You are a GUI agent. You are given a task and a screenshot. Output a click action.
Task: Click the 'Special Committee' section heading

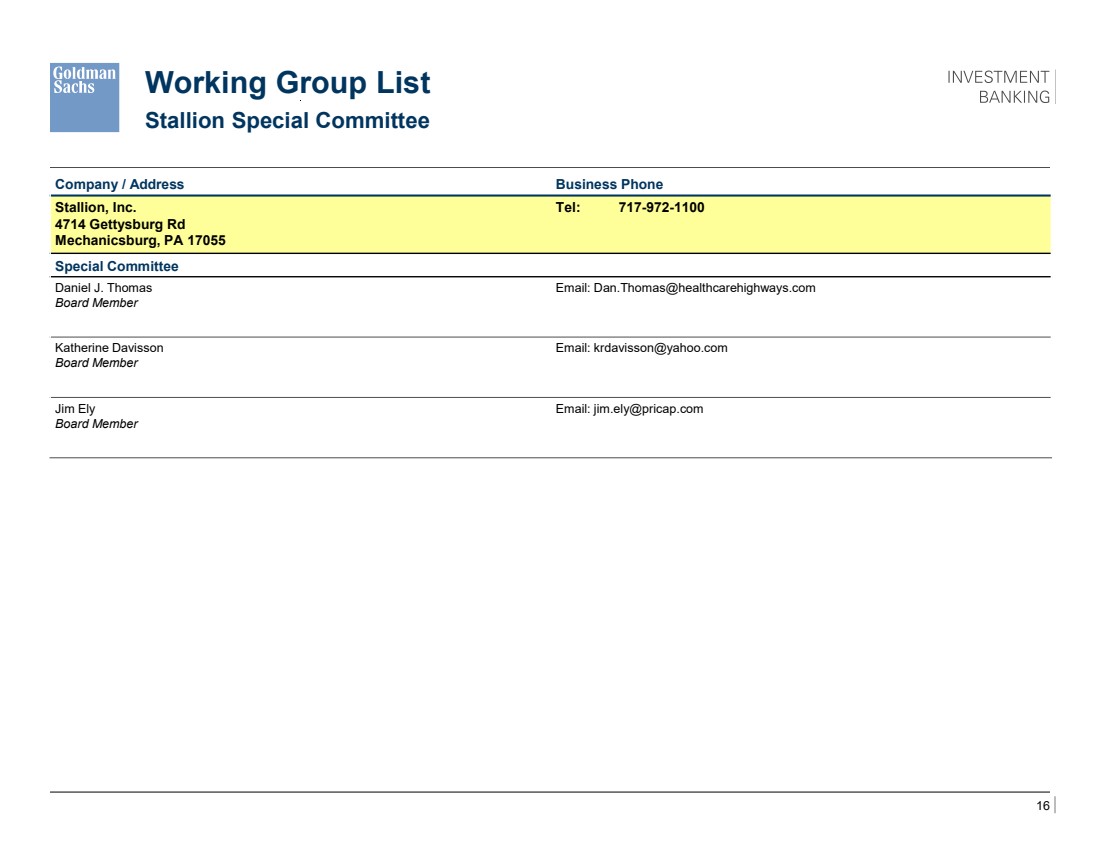116,267
